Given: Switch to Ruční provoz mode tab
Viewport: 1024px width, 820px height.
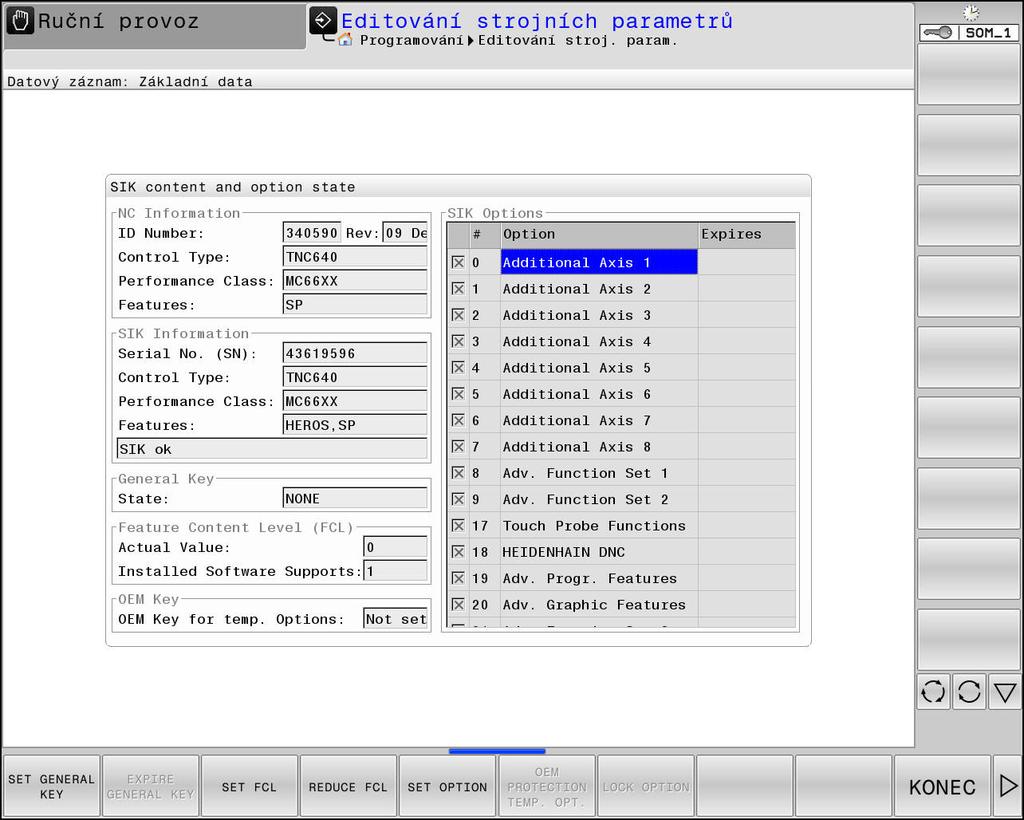Looking at the screenshot, I should click(x=155, y=26).
